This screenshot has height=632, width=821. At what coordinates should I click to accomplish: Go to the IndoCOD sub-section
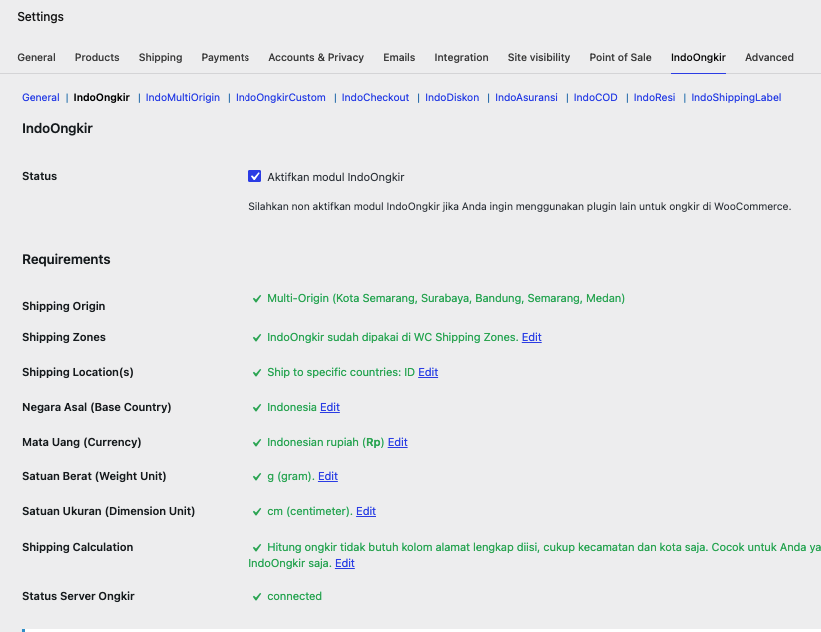(x=595, y=97)
